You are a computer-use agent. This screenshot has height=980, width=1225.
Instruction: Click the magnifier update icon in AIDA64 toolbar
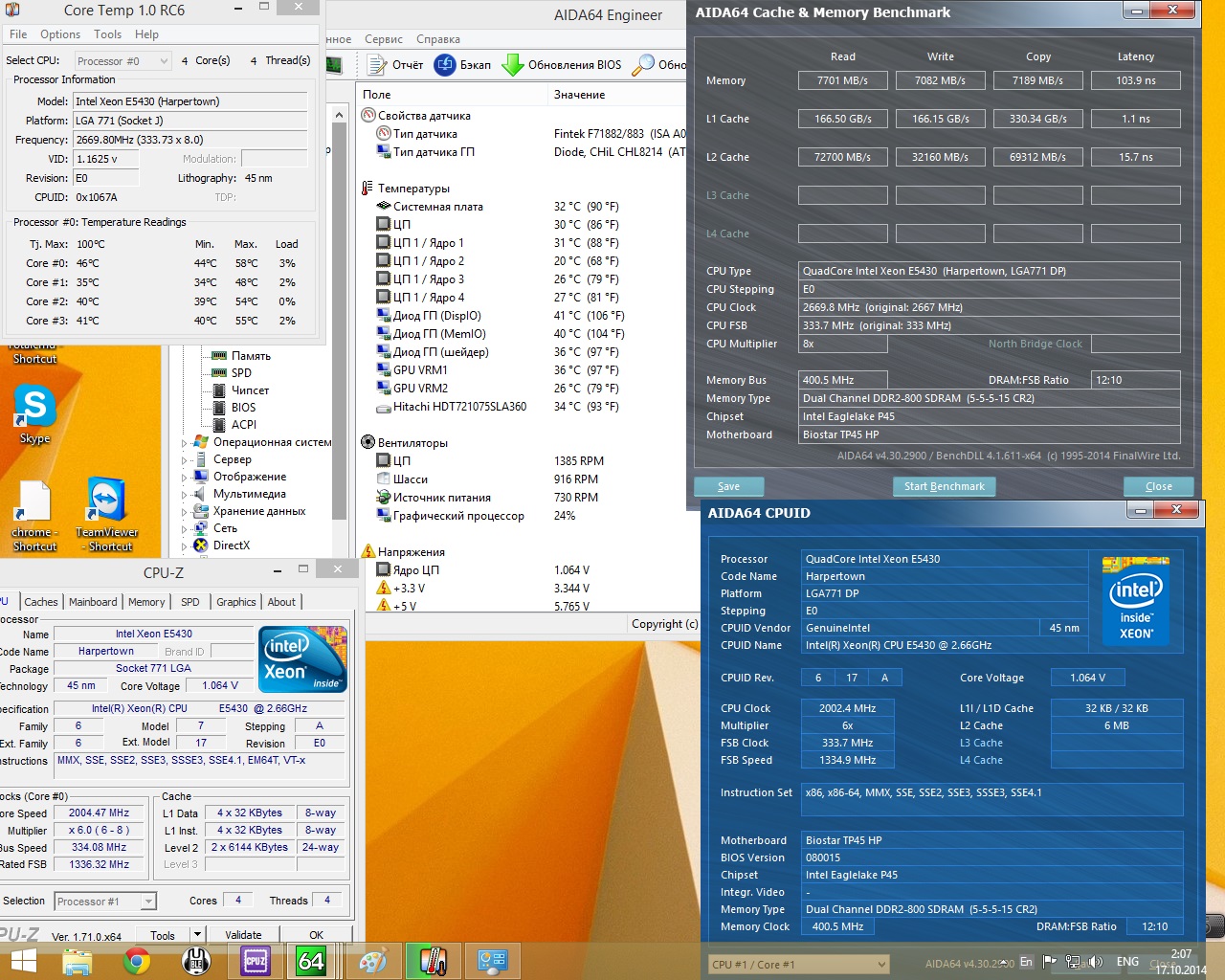click(x=643, y=64)
